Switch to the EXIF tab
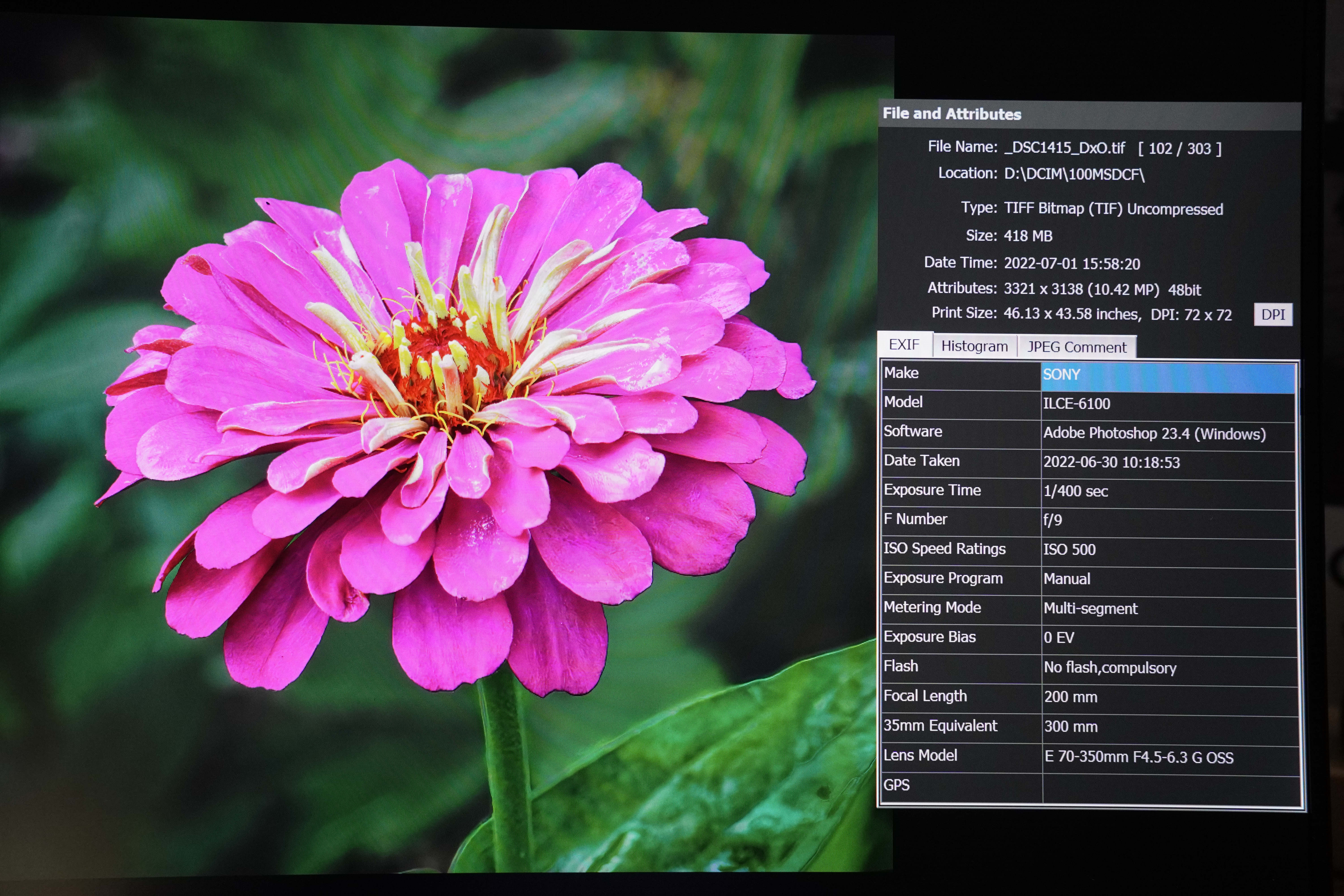The height and width of the screenshot is (896, 1344). (905, 345)
